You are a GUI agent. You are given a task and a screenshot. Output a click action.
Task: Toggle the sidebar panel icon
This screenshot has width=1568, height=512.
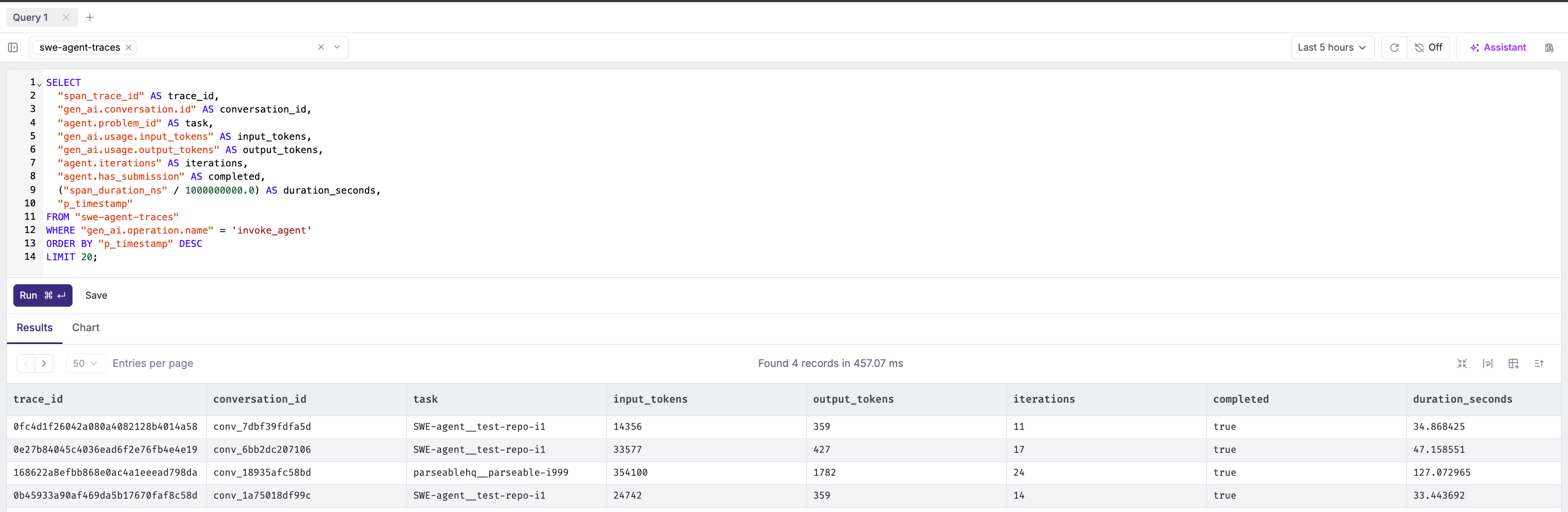13,47
